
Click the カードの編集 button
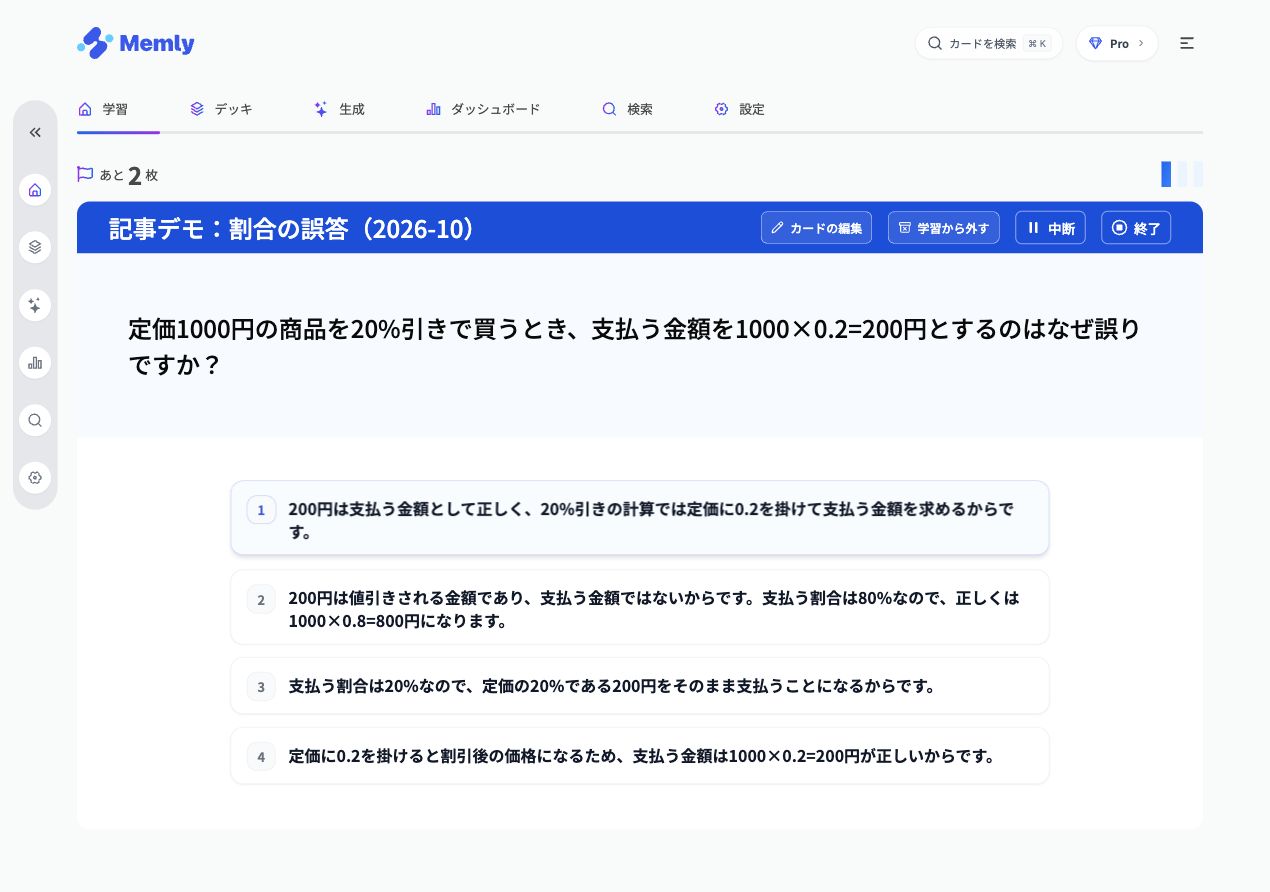[816, 228]
